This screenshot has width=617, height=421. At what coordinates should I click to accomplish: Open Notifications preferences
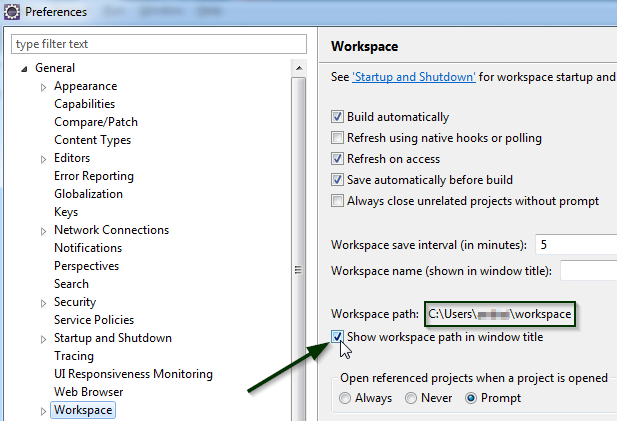click(x=88, y=248)
